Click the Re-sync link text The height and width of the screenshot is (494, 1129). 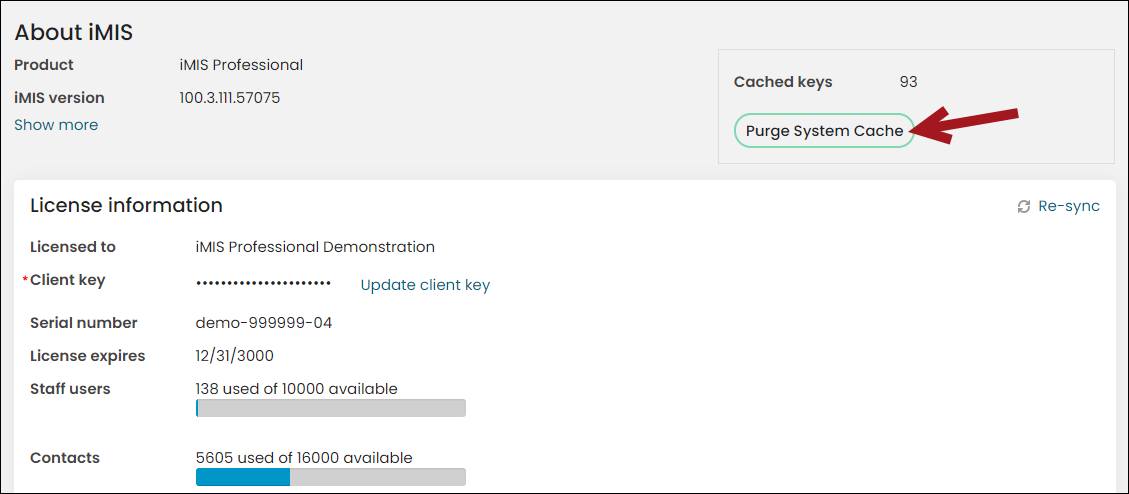1069,207
